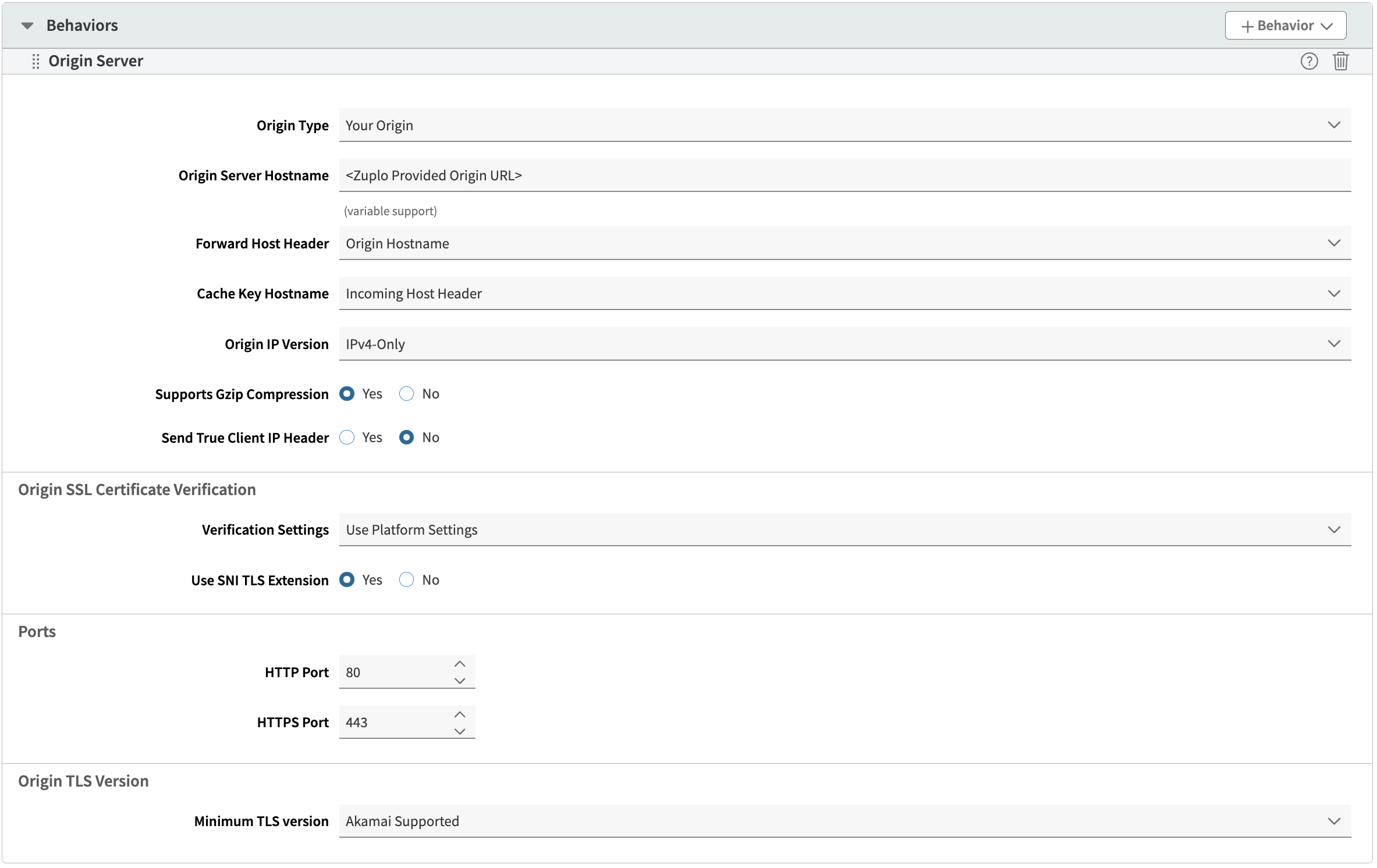Screen dimensions: 1377x868
Task: Open the Origin Type dropdown
Action: click(x=844, y=125)
